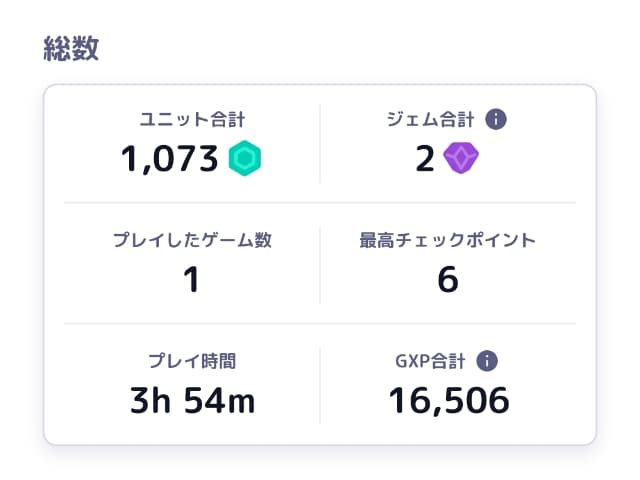Click the games played value 1
640x480 pixels.
[191, 280]
